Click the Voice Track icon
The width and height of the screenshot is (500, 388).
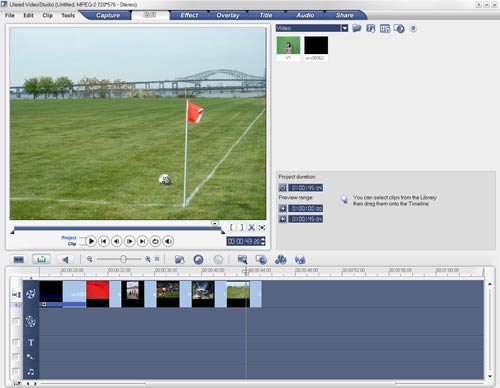coord(31,357)
